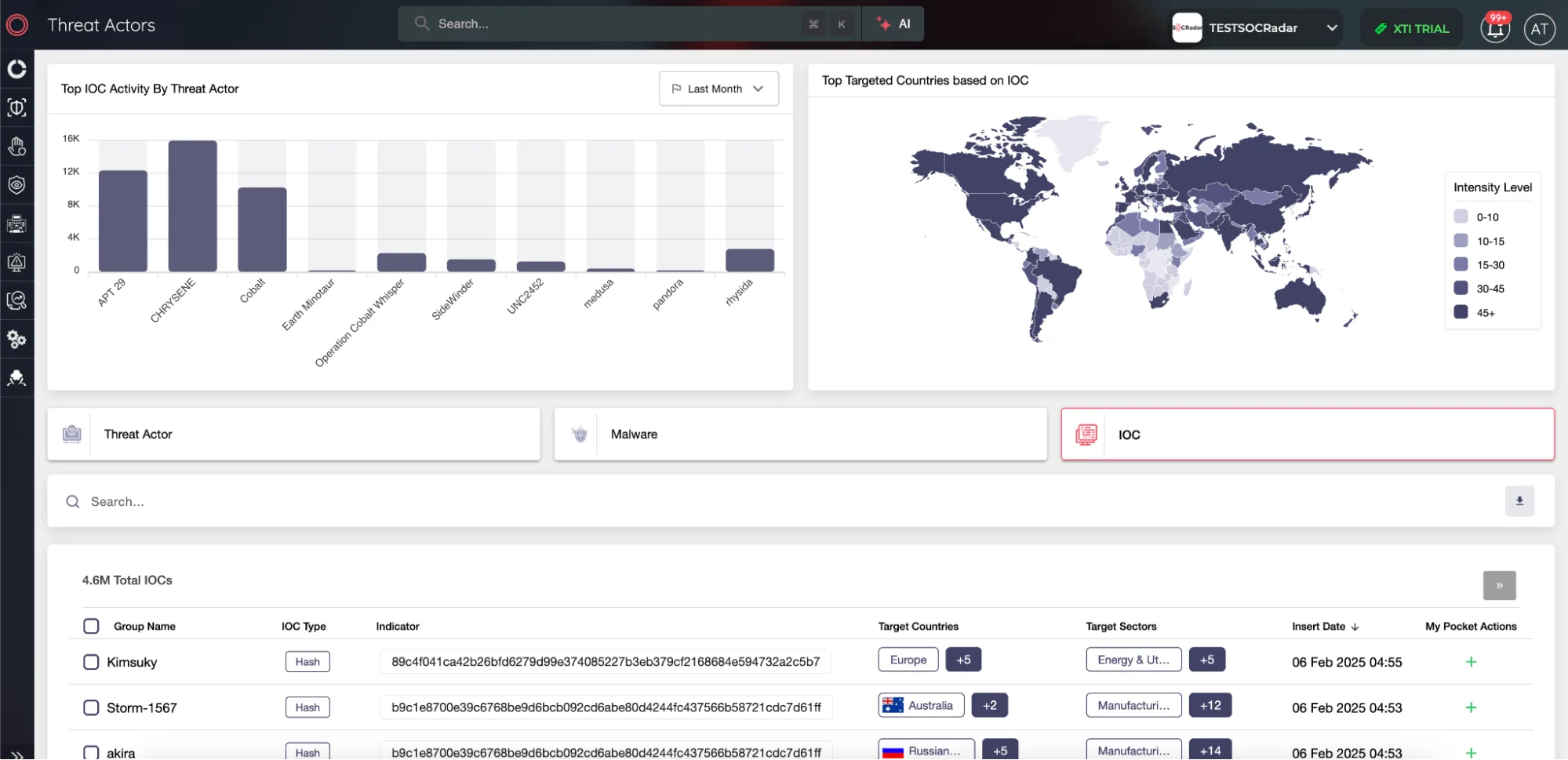Switch to the Malware tab
This screenshot has height=760, width=1568.
coord(800,434)
